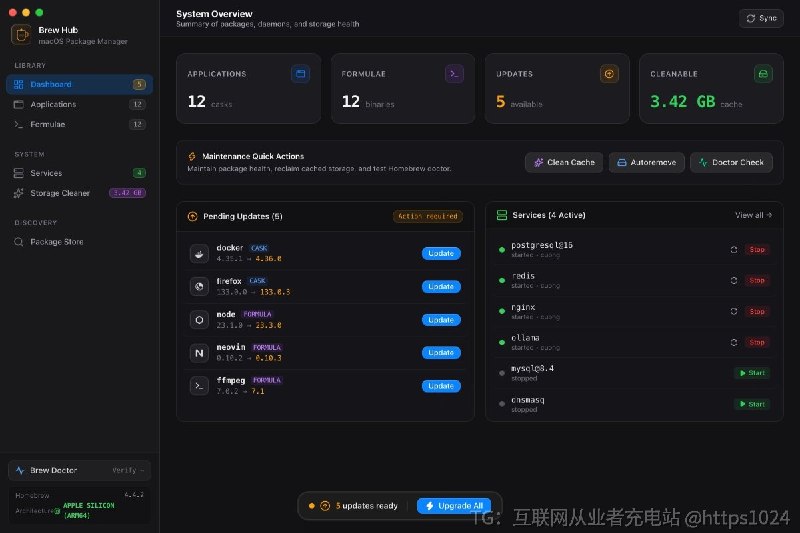Open Applications in the sidebar
This screenshot has height=533, width=800.
click(x=79, y=104)
